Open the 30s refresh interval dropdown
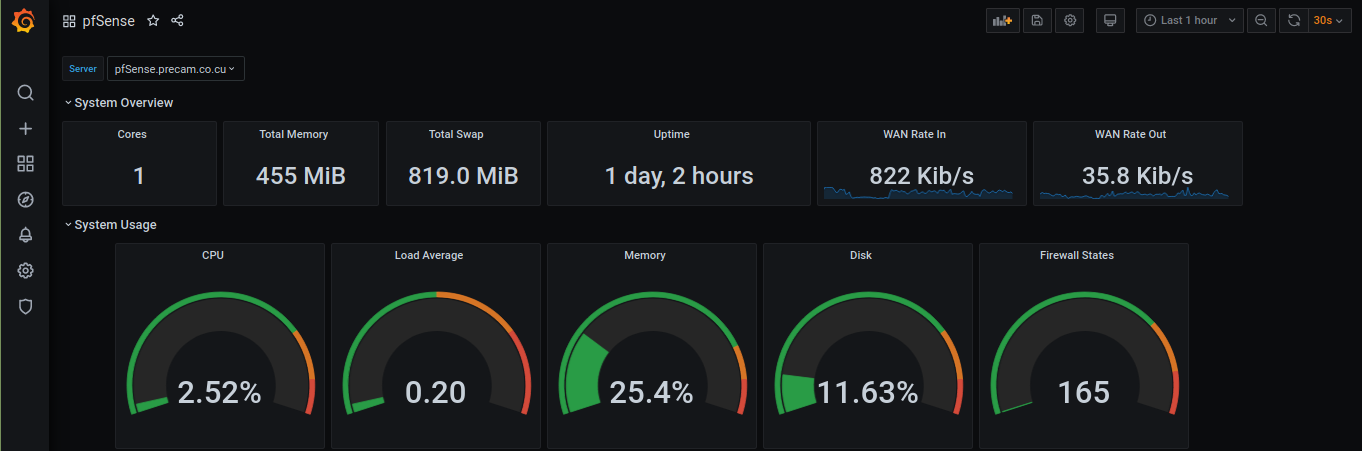1362x451 pixels. point(1328,20)
